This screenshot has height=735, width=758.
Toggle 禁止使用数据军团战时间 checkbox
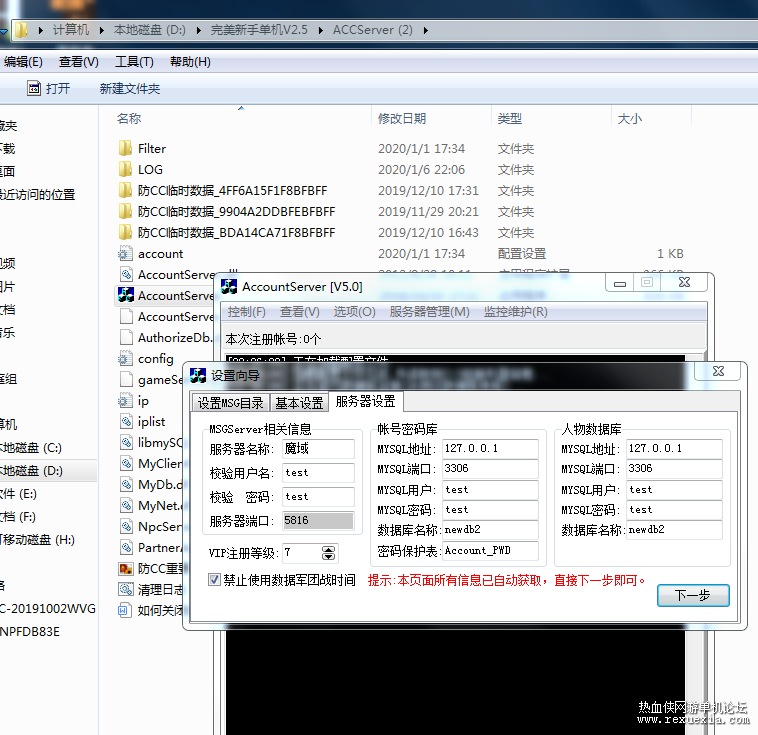[x=214, y=579]
